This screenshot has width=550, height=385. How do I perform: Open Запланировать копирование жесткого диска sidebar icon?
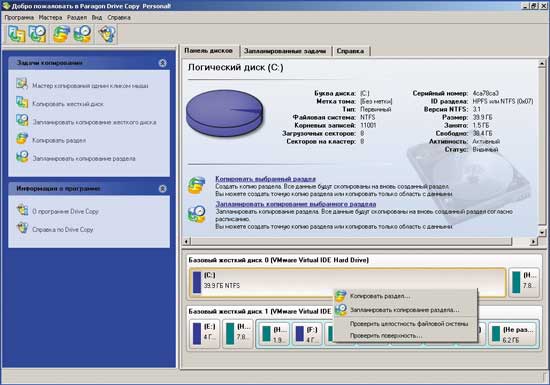(x=22, y=121)
